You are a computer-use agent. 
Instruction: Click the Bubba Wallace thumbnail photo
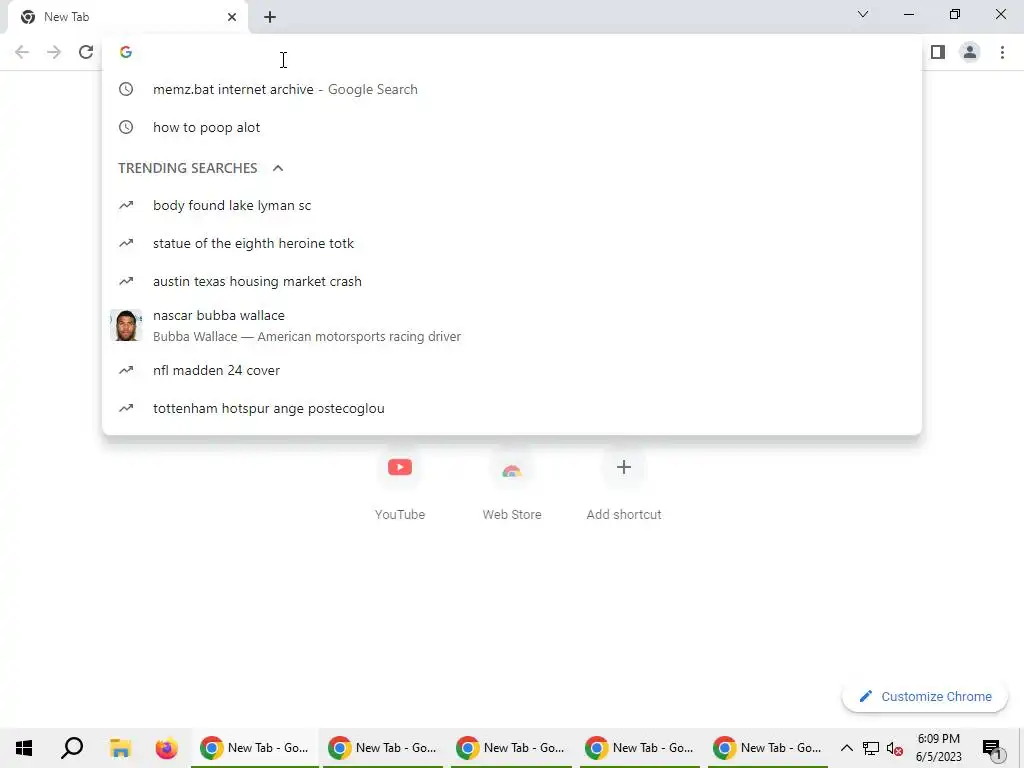[x=125, y=325]
